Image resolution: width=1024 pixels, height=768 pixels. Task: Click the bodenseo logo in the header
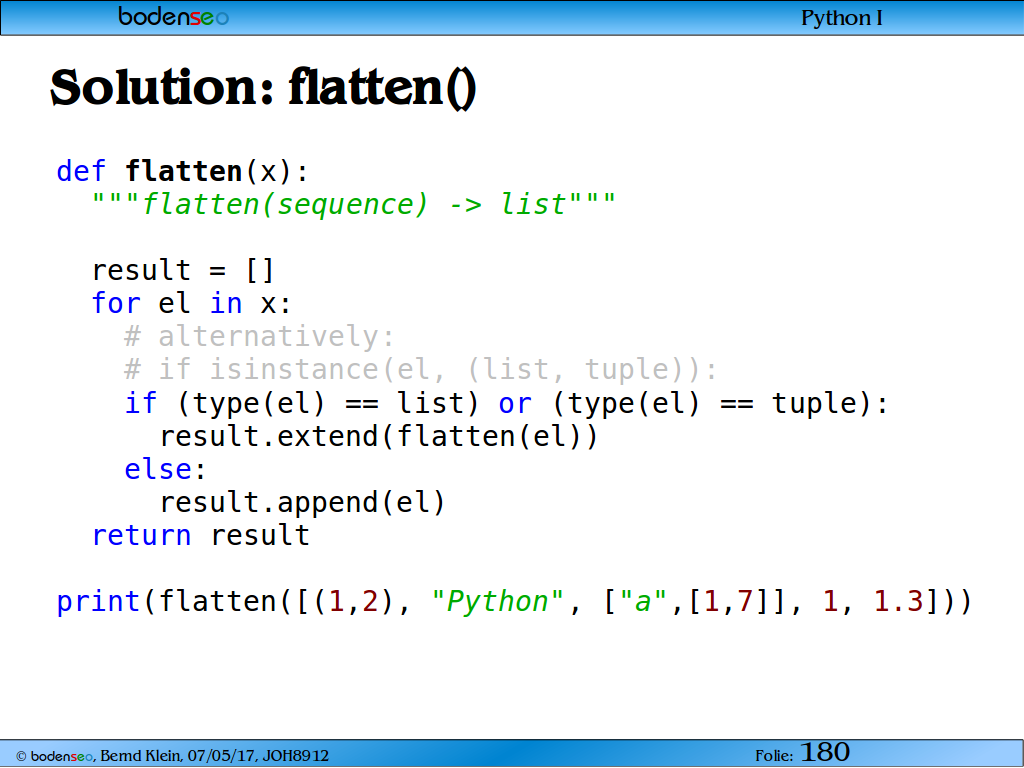coord(174,17)
